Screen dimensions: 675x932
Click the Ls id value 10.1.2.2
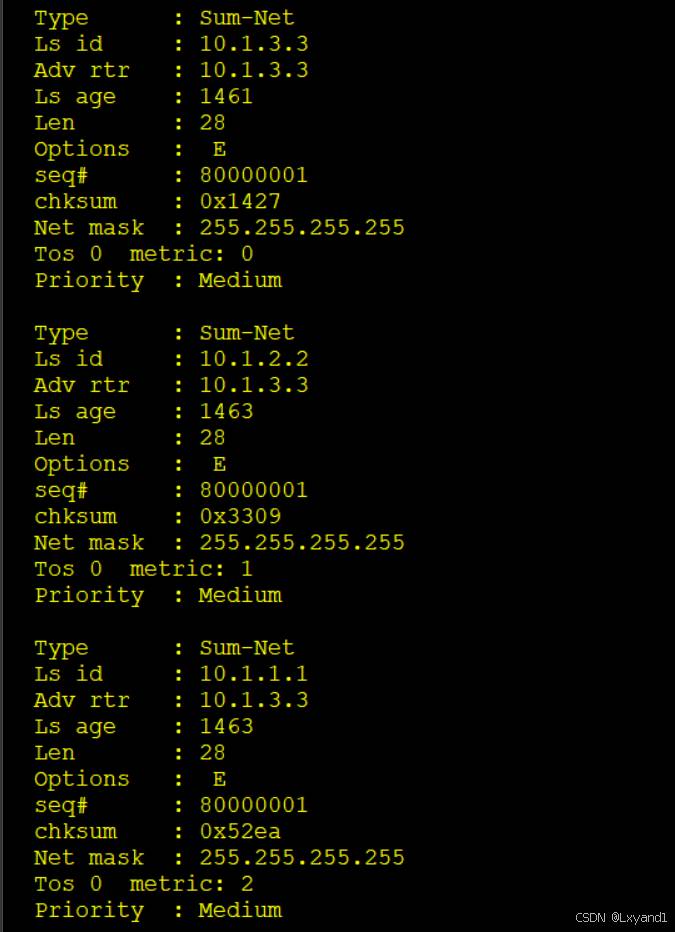(x=253, y=359)
